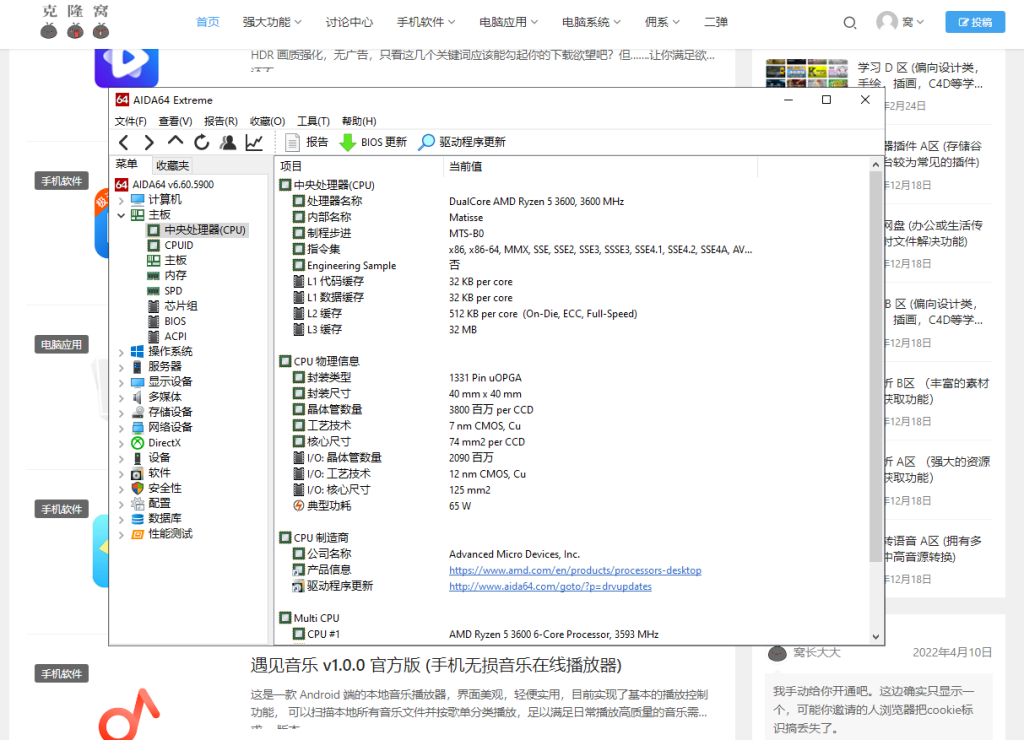Open the AMD processors-desktop product link
The image size is (1024, 740).
(x=575, y=570)
